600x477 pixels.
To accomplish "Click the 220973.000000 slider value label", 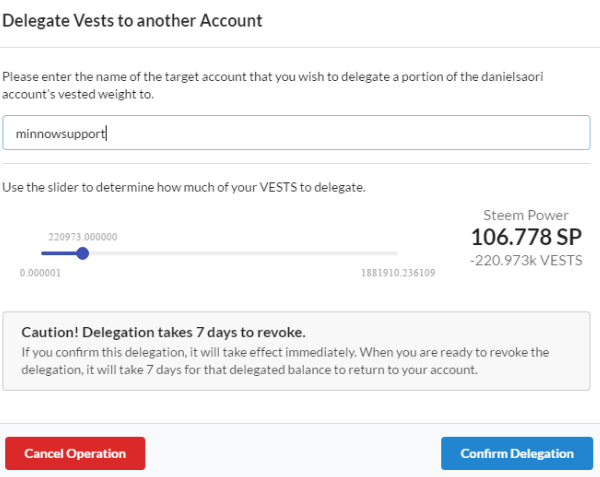I will 83,237.
